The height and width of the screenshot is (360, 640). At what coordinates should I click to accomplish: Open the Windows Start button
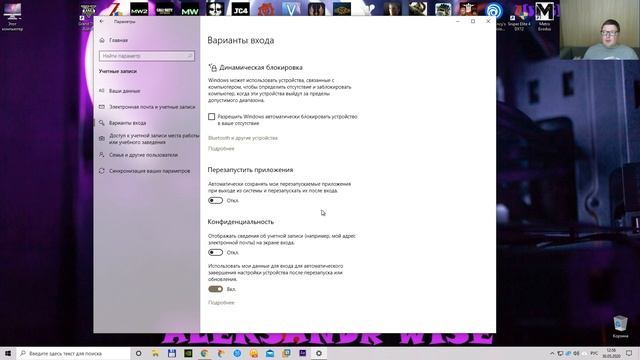click(x=8, y=353)
